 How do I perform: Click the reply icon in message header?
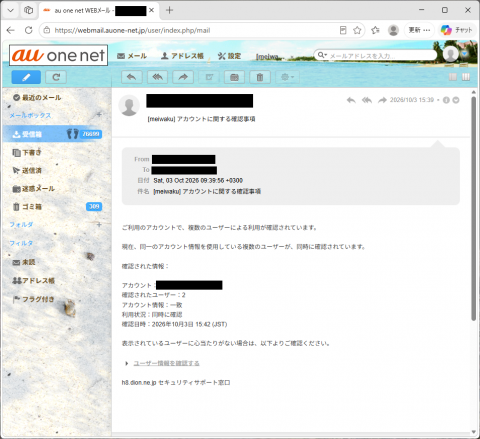click(351, 100)
